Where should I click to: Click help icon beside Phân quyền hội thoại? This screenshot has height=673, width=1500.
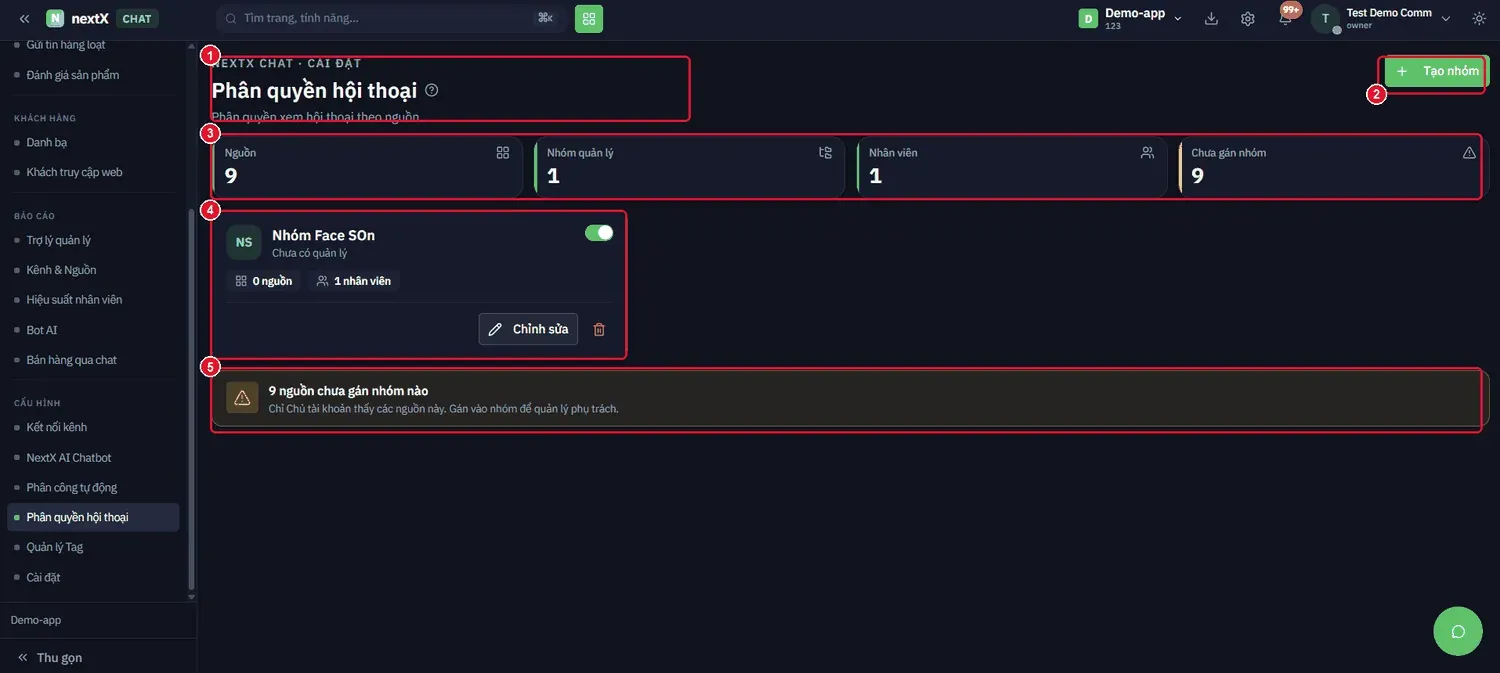click(x=432, y=90)
